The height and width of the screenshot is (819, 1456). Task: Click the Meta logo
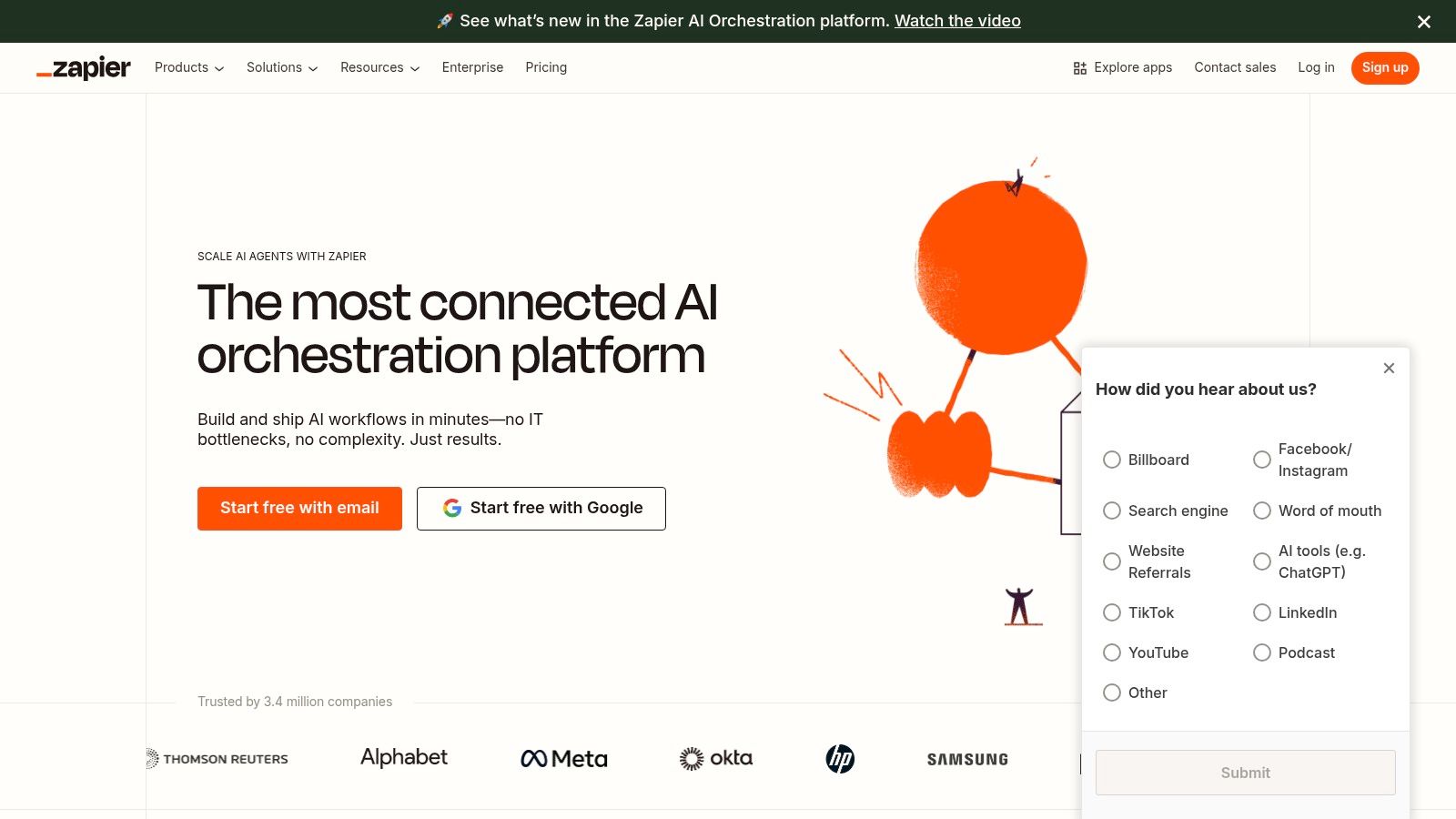click(x=564, y=759)
